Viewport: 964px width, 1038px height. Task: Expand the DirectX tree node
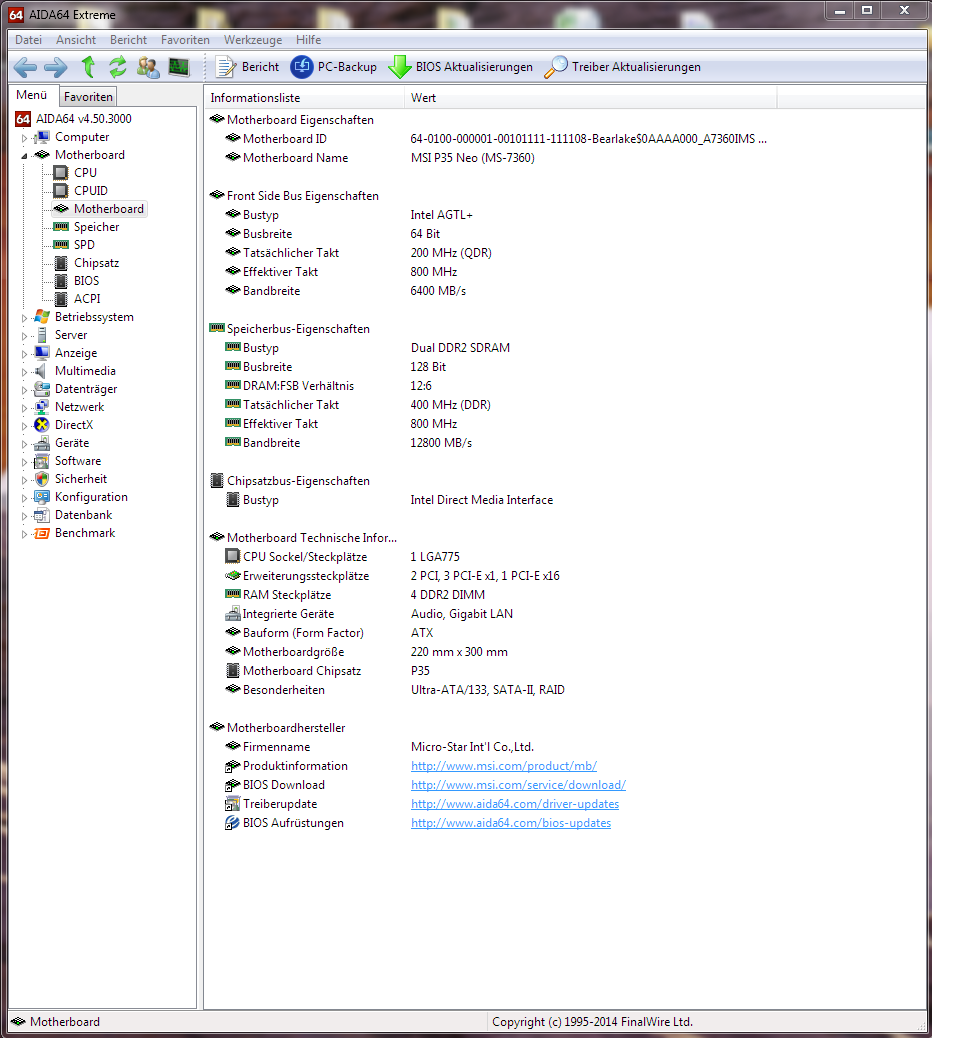click(x=24, y=426)
